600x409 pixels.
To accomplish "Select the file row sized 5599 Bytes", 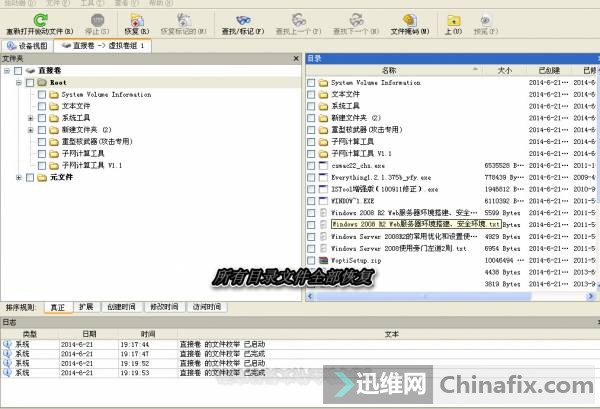I will [x=453, y=213].
